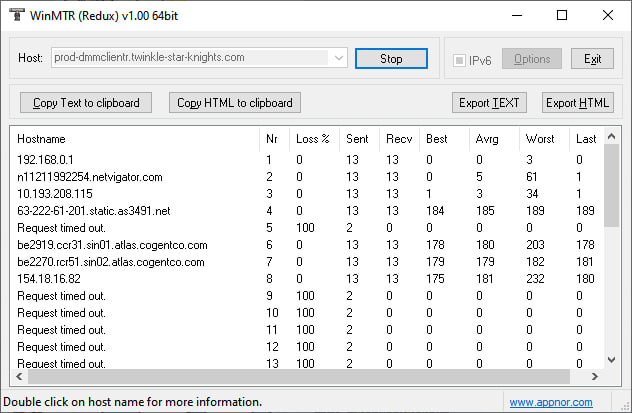Stop the running trace
Screen dimensions: 632x413
point(391,59)
